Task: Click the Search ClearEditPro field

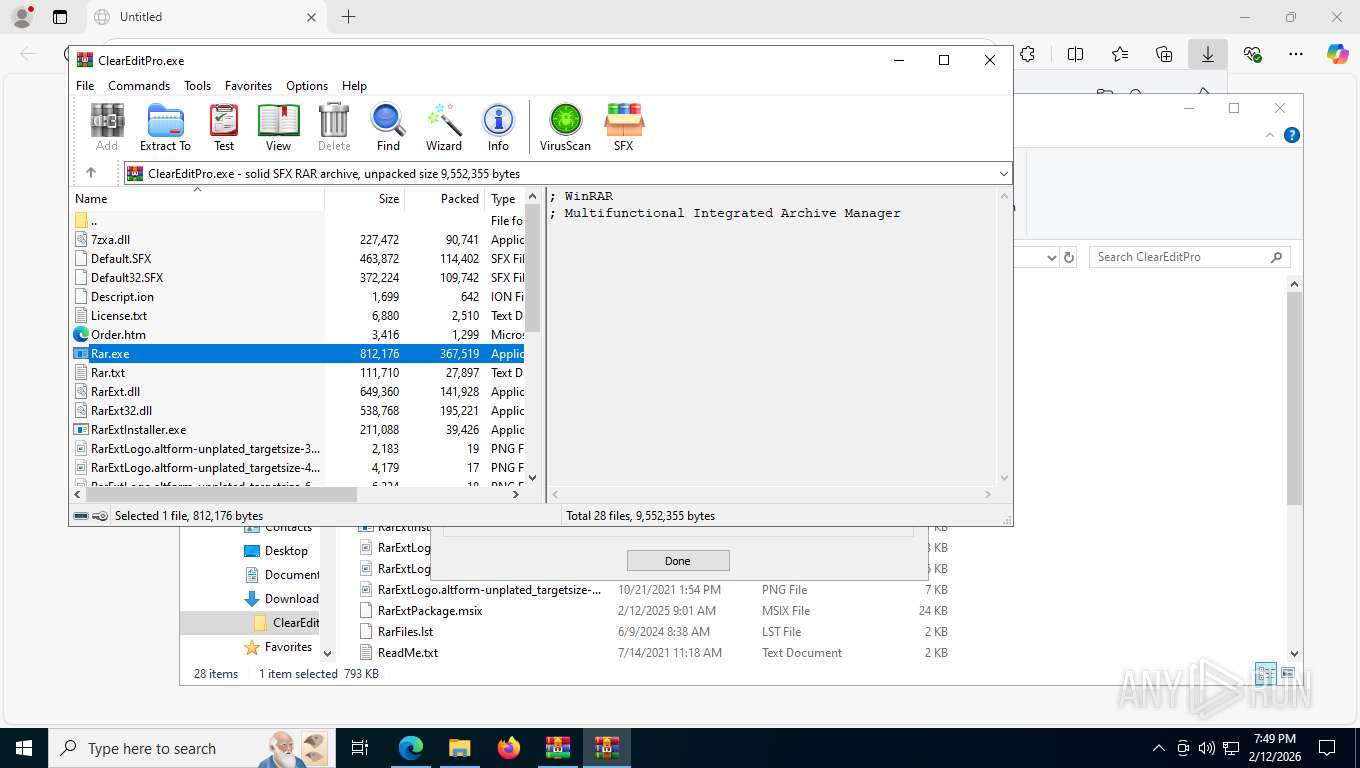Action: tap(1190, 257)
